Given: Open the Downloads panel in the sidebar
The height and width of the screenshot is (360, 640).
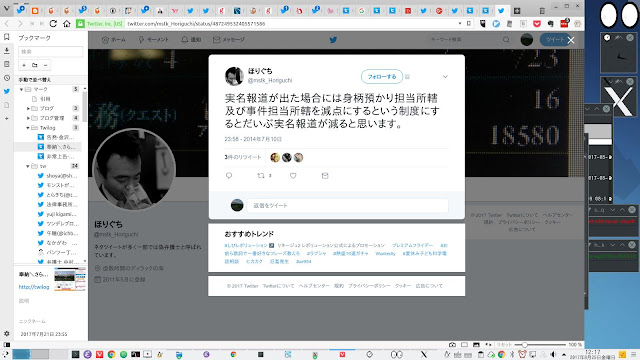Looking at the screenshot, I should [7, 51].
